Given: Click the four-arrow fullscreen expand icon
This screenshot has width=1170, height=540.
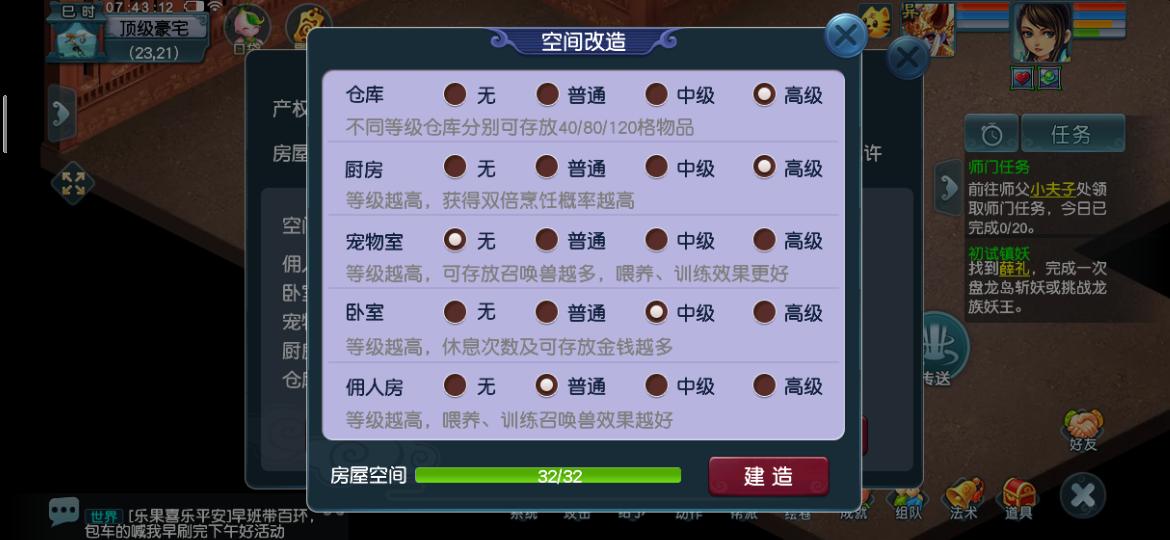Looking at the screenshot, I should tap(73, 183).
